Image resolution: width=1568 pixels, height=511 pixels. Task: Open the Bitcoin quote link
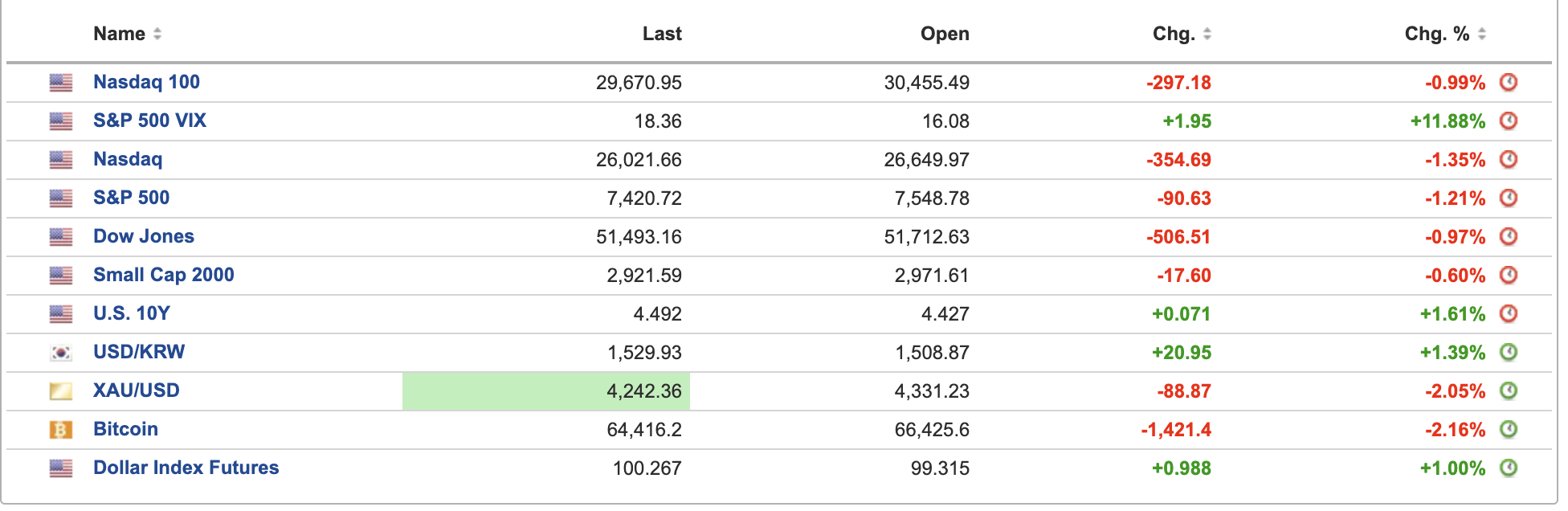point(125,429)
